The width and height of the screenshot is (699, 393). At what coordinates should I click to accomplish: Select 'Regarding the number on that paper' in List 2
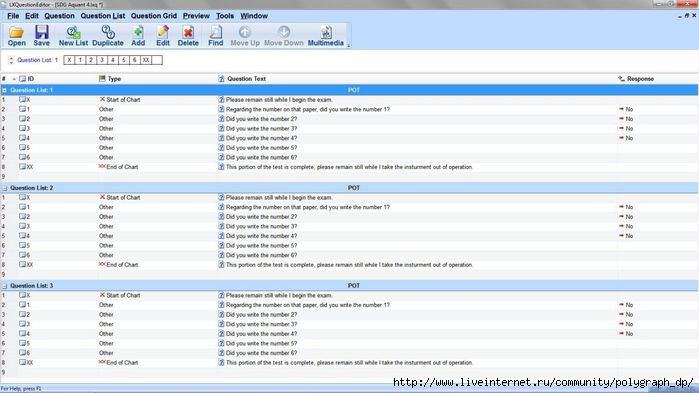tap(308, 207)
